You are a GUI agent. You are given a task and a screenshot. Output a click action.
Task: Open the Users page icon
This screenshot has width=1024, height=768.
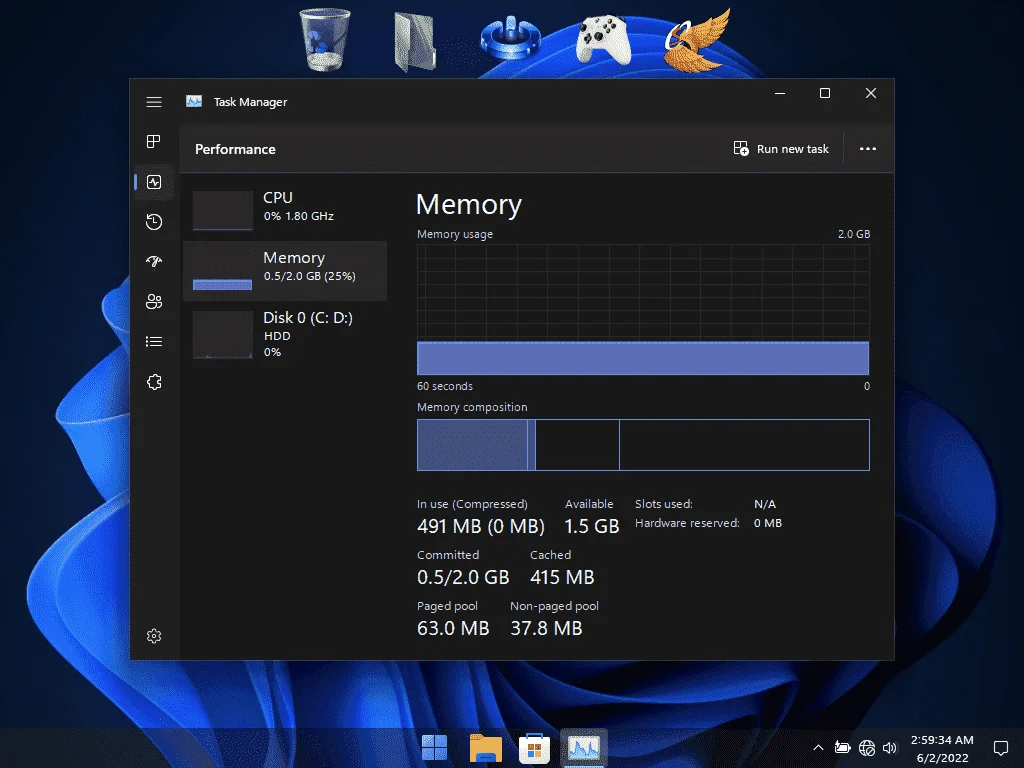point(153,302)
